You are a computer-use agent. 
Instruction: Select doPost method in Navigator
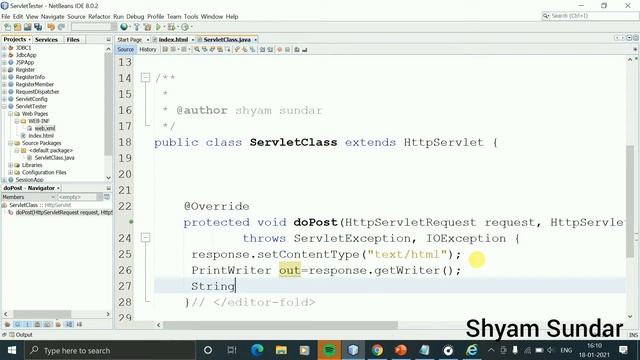pyautogui.click(x=63, y=213)
